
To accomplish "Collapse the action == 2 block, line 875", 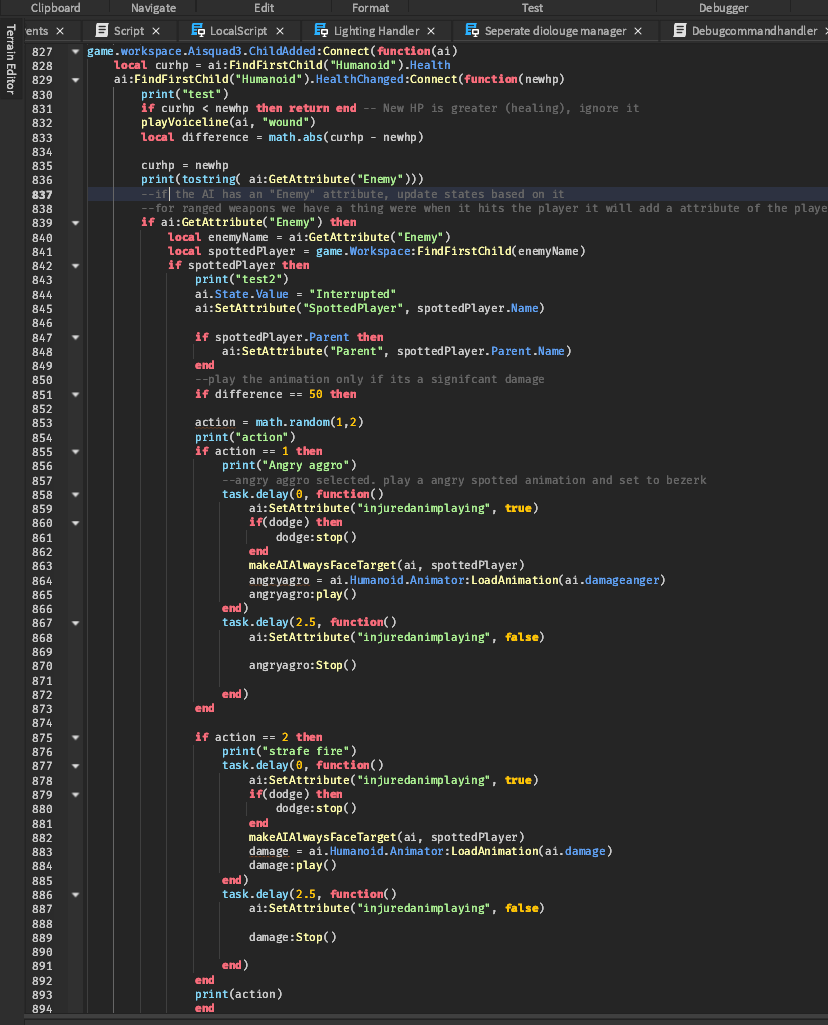I will click(x=76, y=737).
